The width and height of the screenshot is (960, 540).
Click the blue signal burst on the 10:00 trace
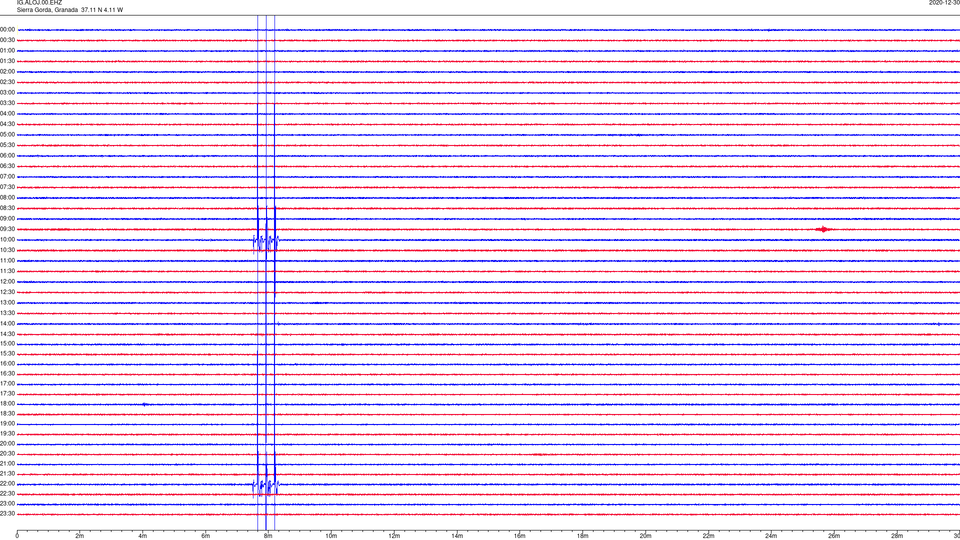[266, 242]
